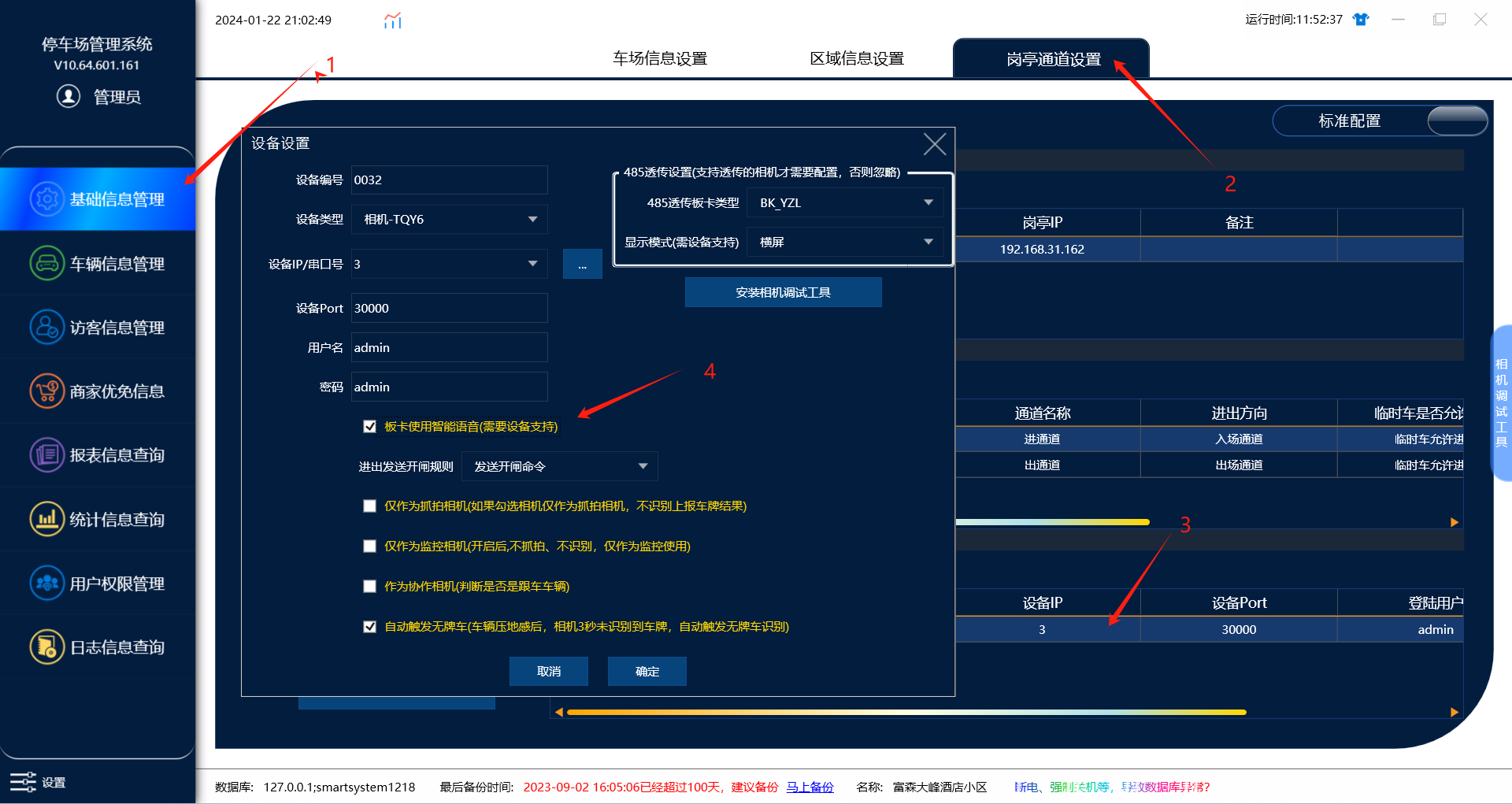Open the 统计信息查询 chart icon
This screenshot has width=1512, height=804.
point(47,519)
